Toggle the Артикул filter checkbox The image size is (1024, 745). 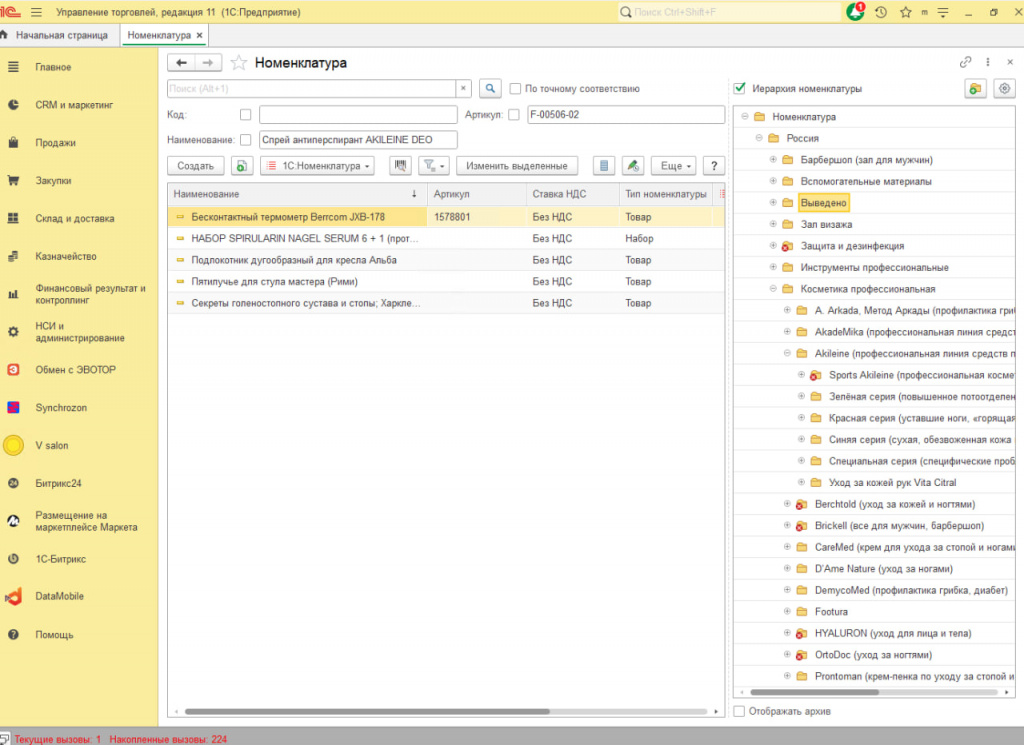coord(514,115)
